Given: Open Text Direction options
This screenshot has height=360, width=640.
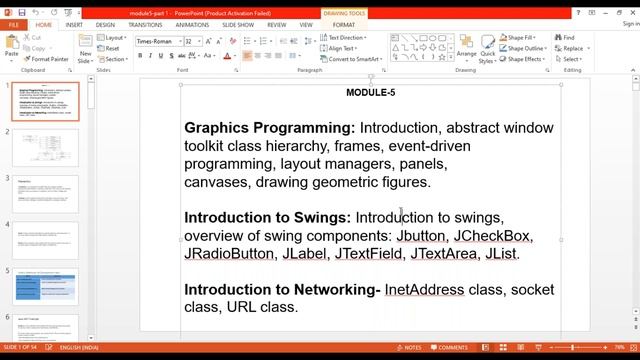Looking at the screenshot, I should (x=343, y=38).
